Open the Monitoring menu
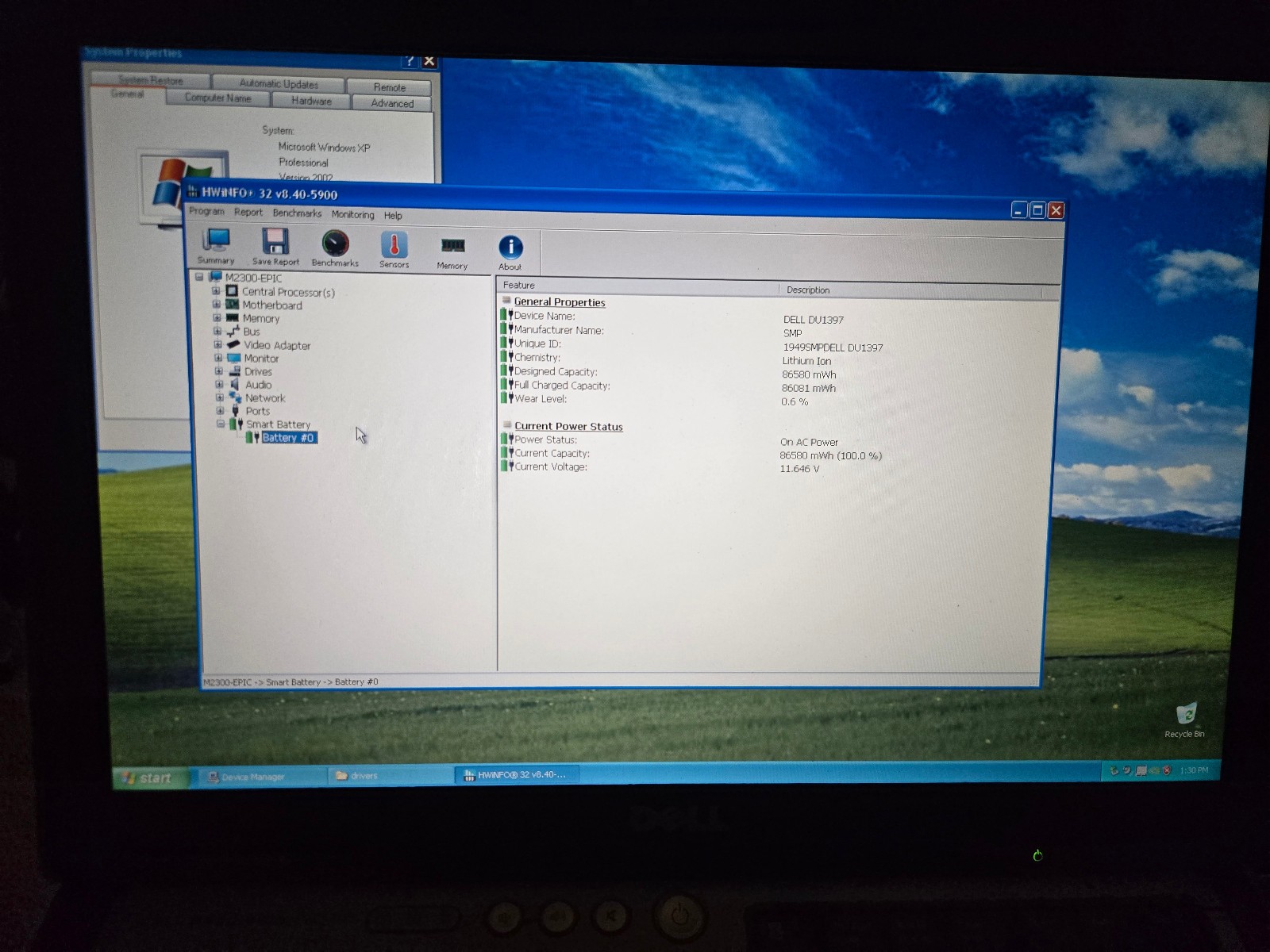1270x952 pixels. (352, 214)
